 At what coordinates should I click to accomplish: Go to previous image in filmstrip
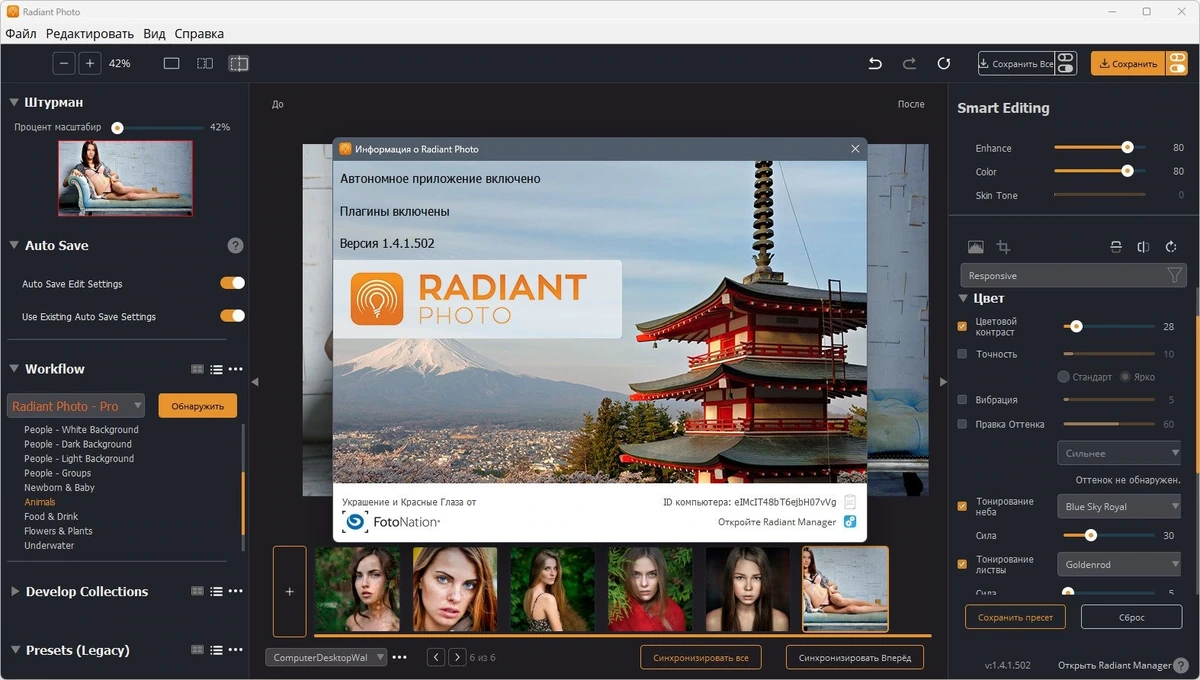[436, 657]
